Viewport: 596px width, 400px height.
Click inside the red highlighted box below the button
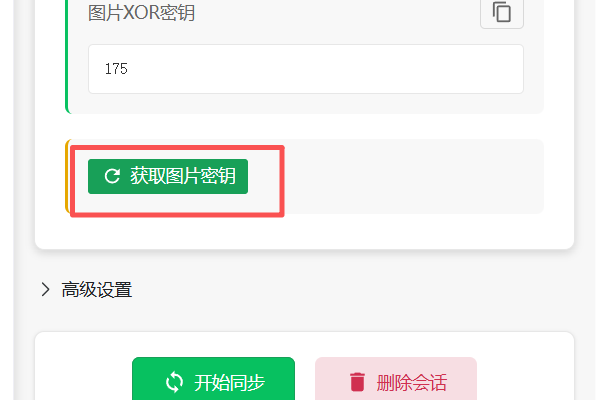177,204
